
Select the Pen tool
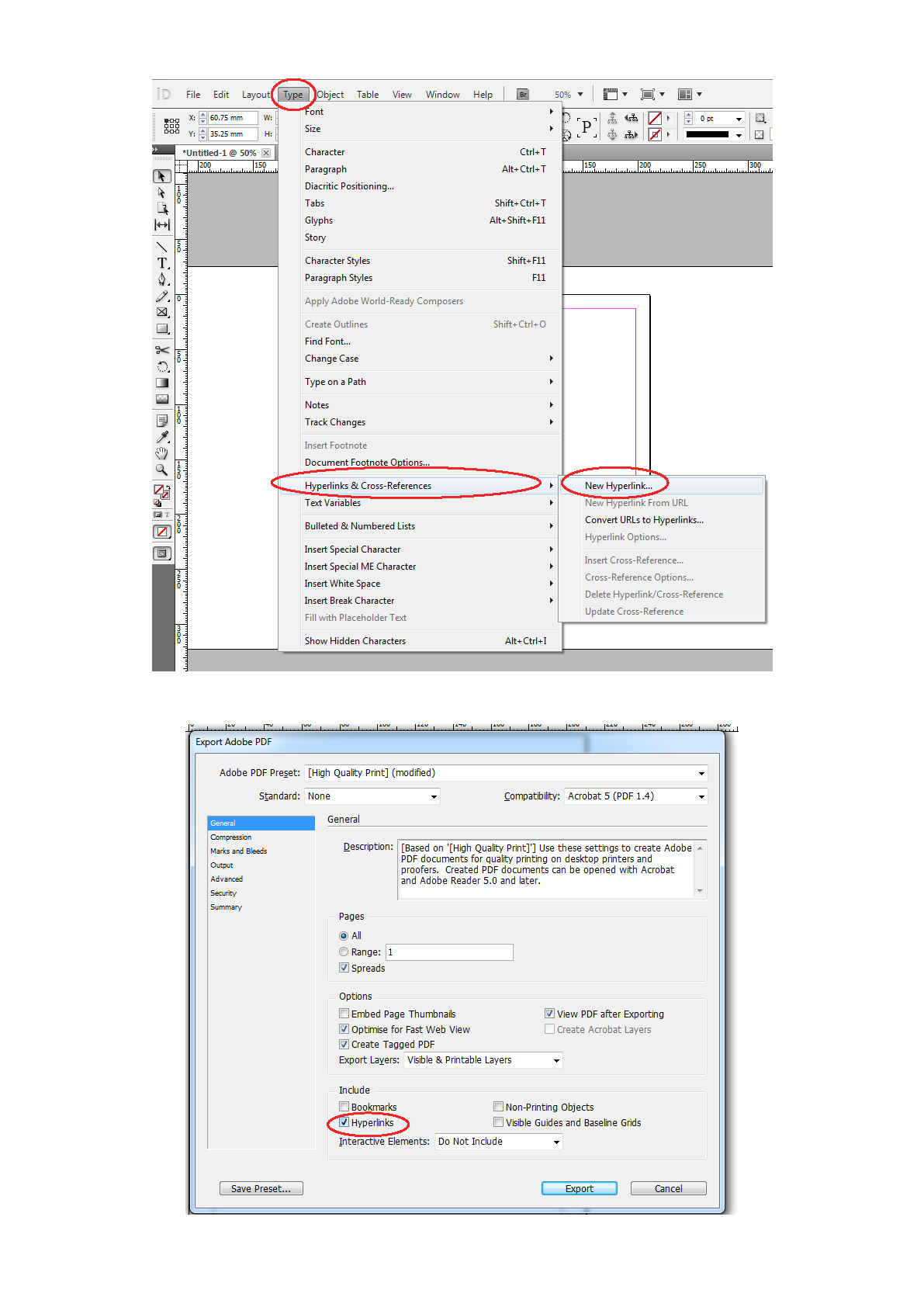161,279
